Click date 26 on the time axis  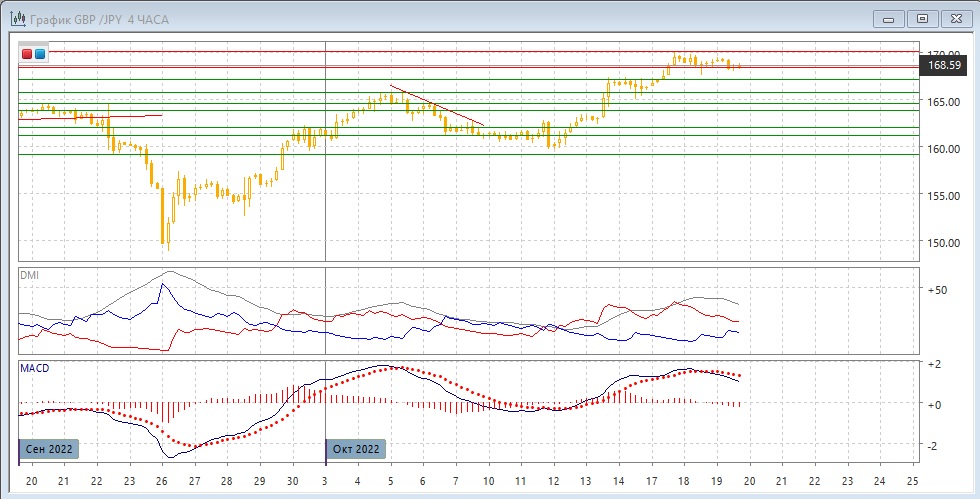coord(162,482)
